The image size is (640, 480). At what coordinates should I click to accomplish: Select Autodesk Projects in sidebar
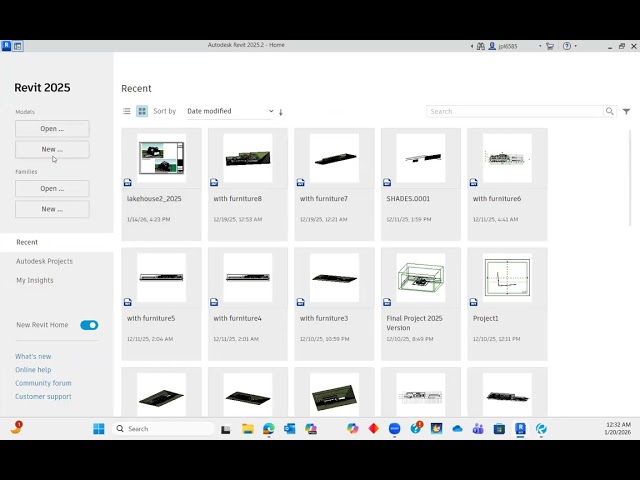[44, 261]
